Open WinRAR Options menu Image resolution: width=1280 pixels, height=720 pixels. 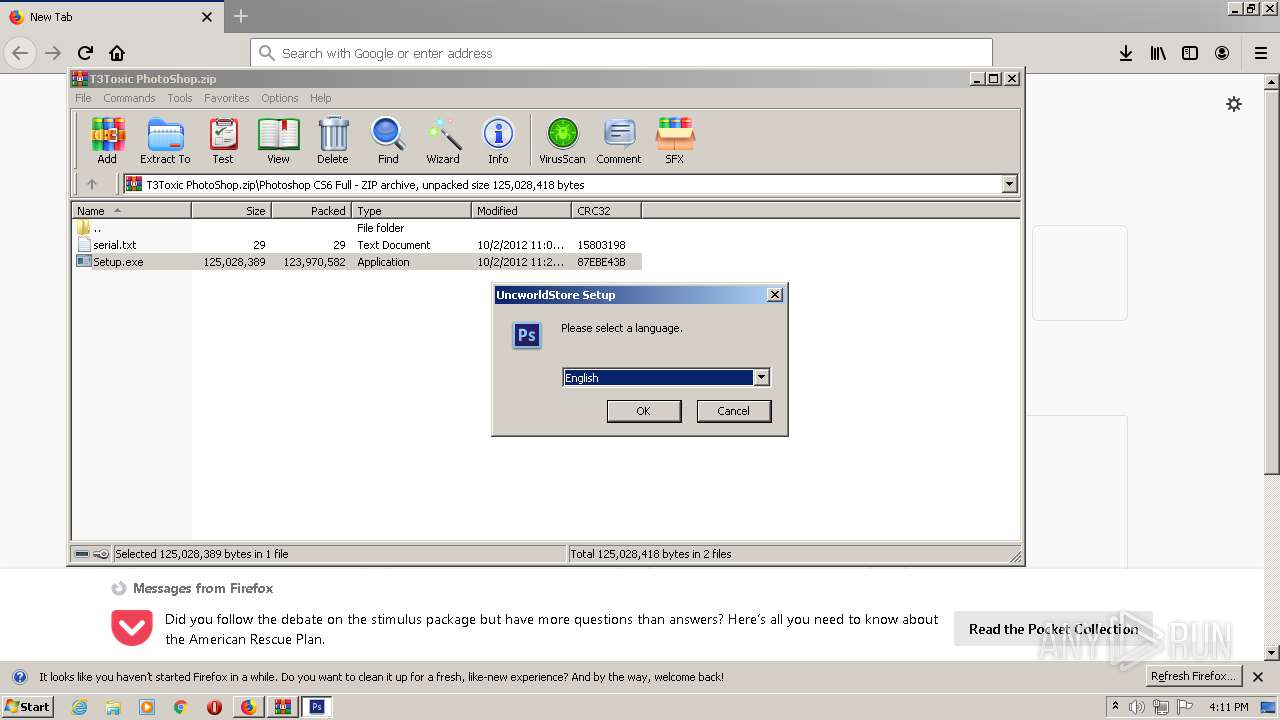280,98
